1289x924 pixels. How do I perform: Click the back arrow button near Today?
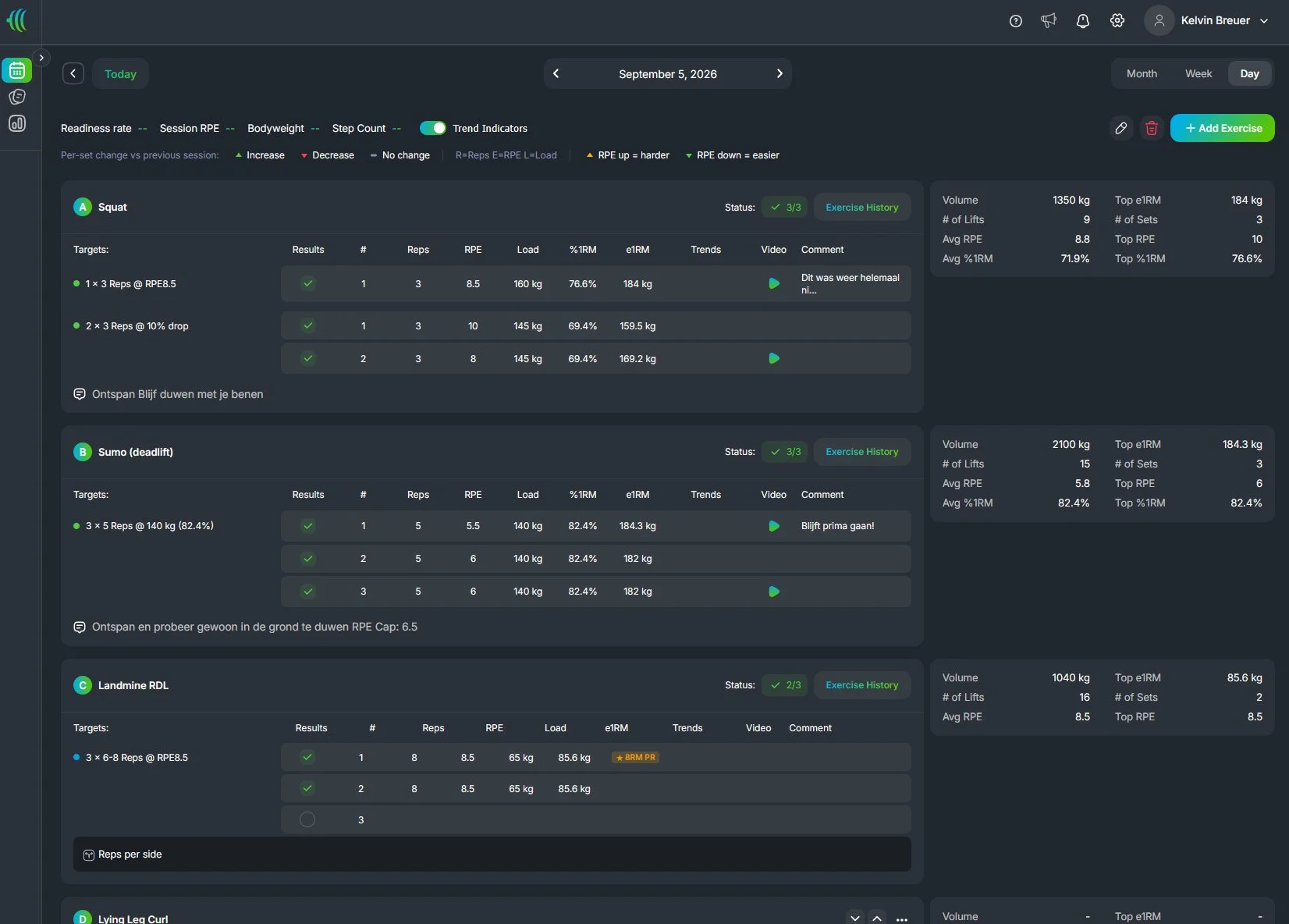(73, 73)
